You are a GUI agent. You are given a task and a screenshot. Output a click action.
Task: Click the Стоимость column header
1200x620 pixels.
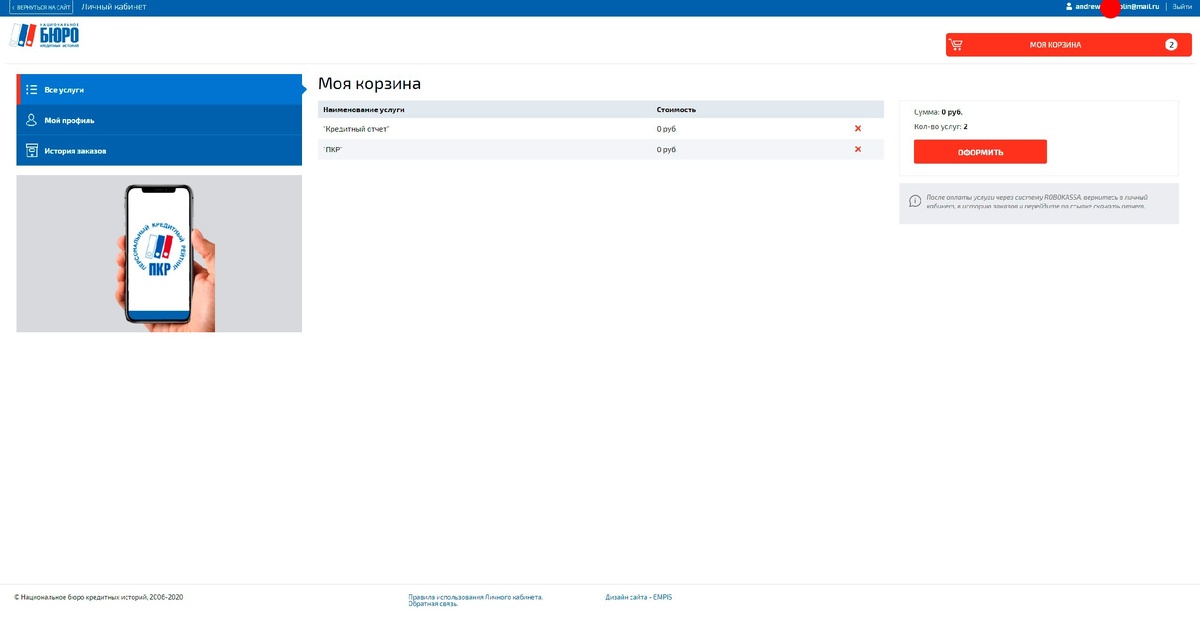pos(676,109)
